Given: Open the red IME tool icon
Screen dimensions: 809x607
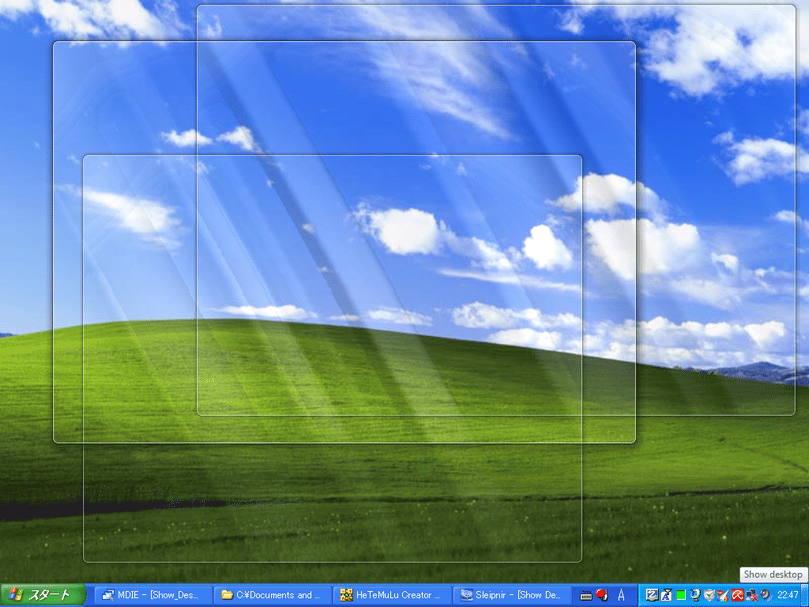Looking at the screenshot, I should 602,595.
